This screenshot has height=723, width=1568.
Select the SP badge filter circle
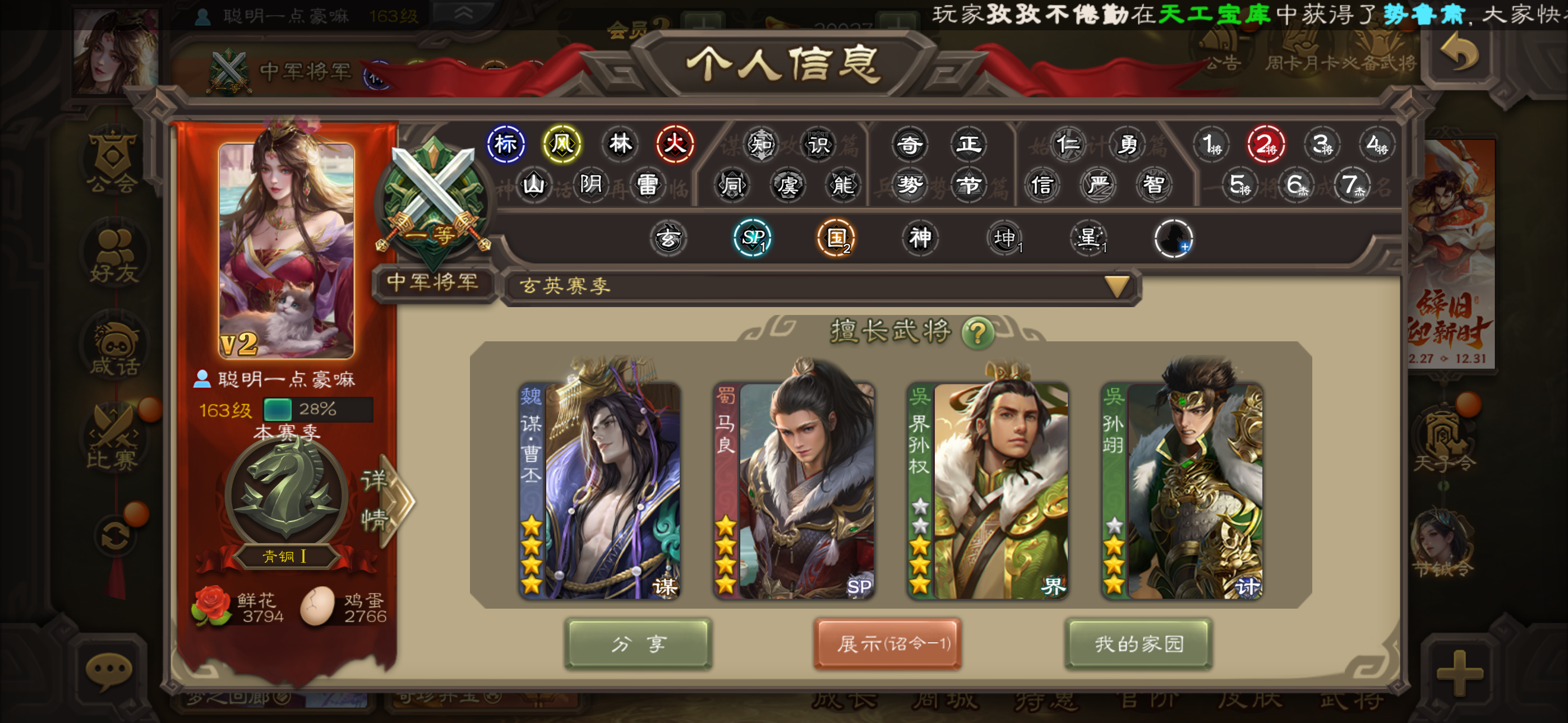[x=753, y=238]
